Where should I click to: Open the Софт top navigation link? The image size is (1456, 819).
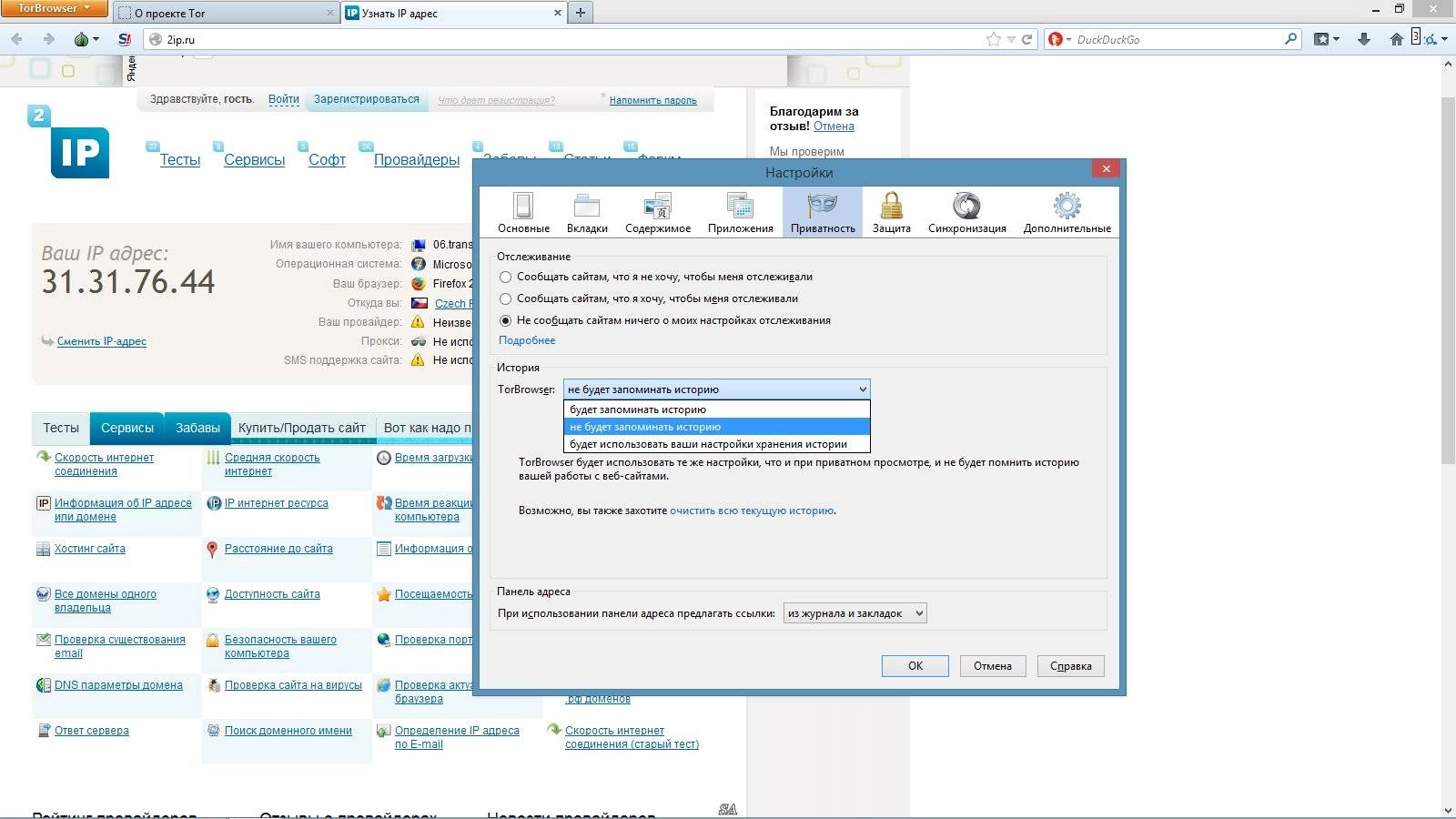tap(327, 159)
